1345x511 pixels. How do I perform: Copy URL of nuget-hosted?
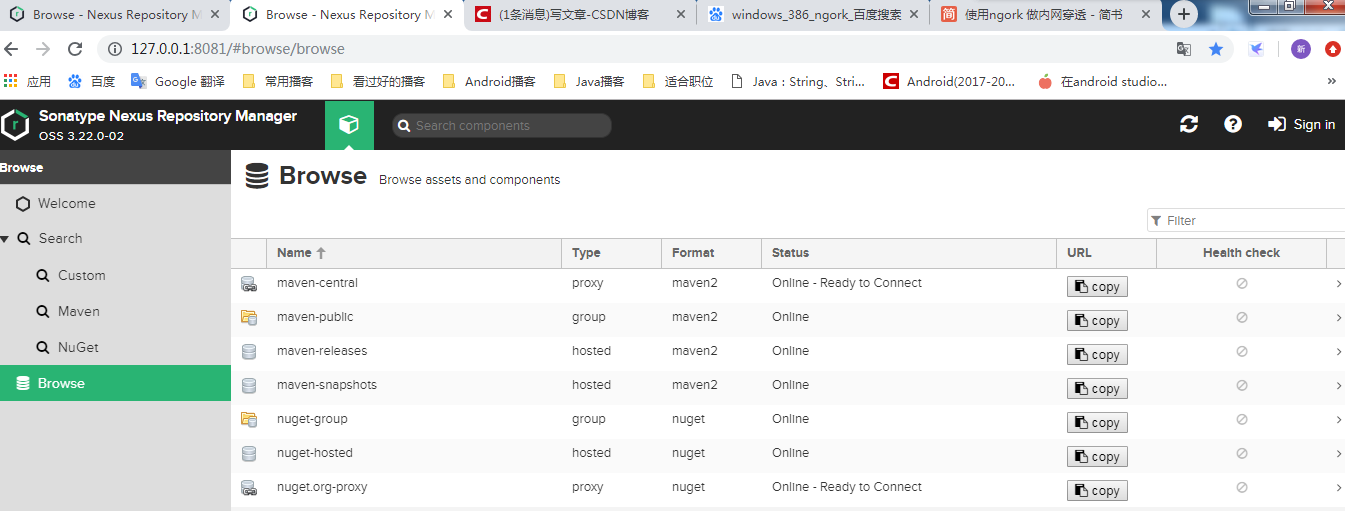[x=1097, y=457]
